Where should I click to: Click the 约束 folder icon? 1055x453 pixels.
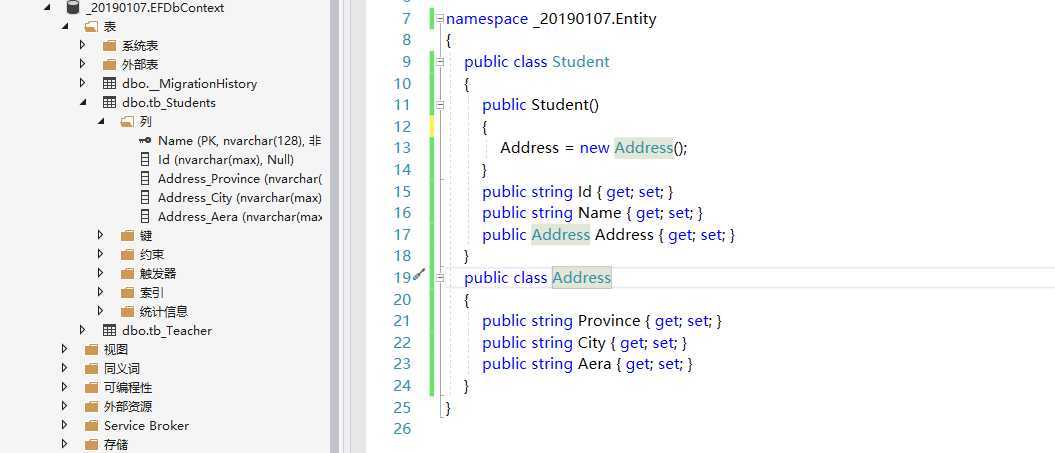127,254
